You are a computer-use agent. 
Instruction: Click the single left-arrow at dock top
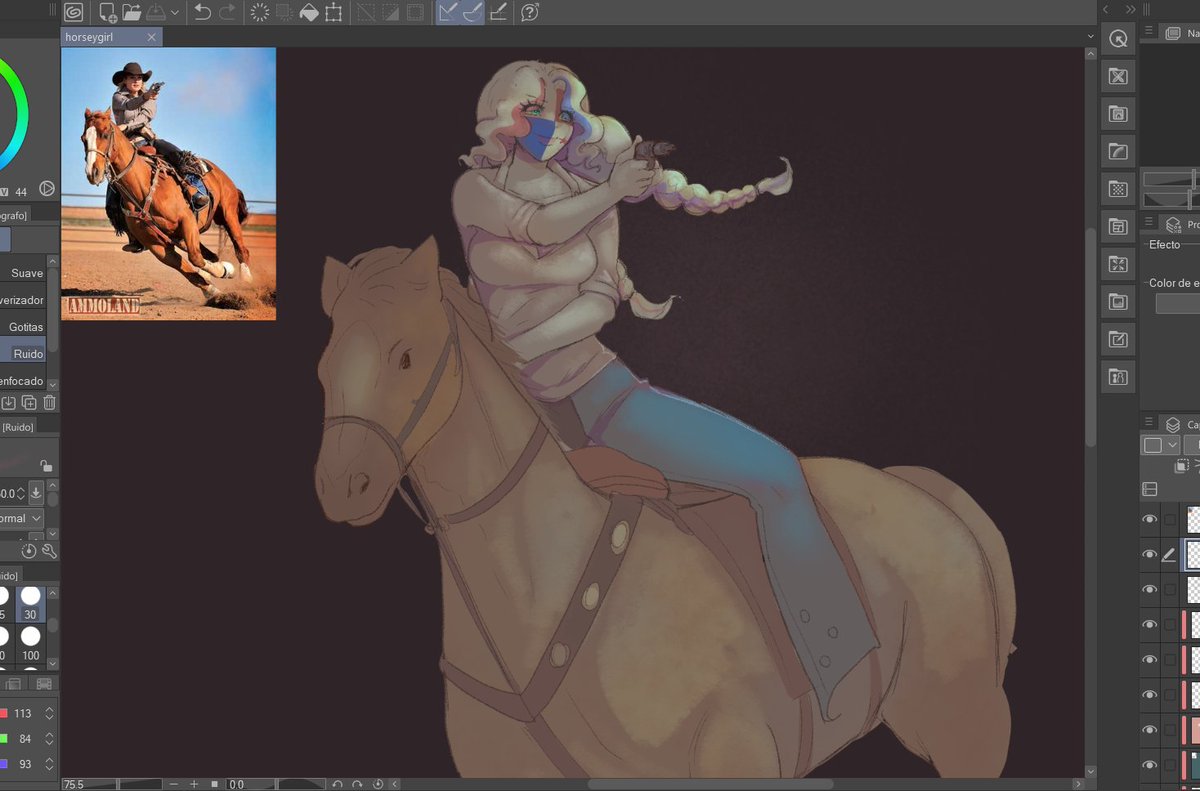(1106, 9)
